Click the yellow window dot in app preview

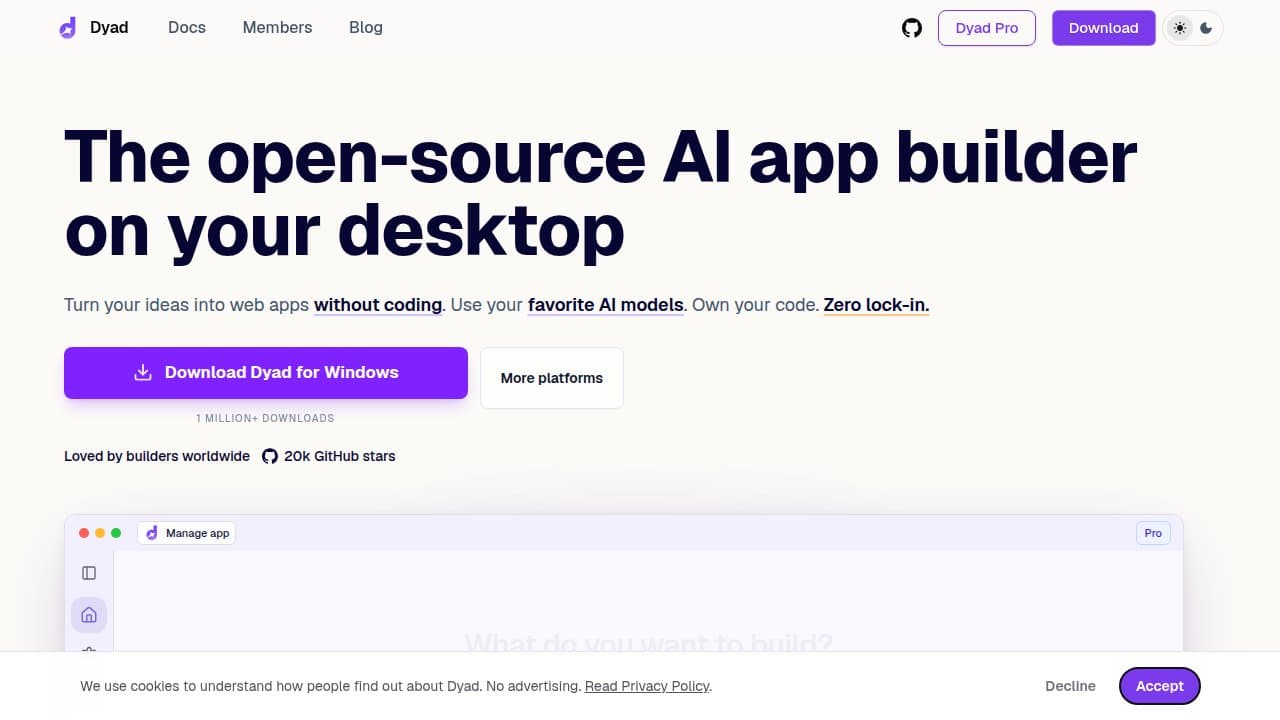pos(100,533)
